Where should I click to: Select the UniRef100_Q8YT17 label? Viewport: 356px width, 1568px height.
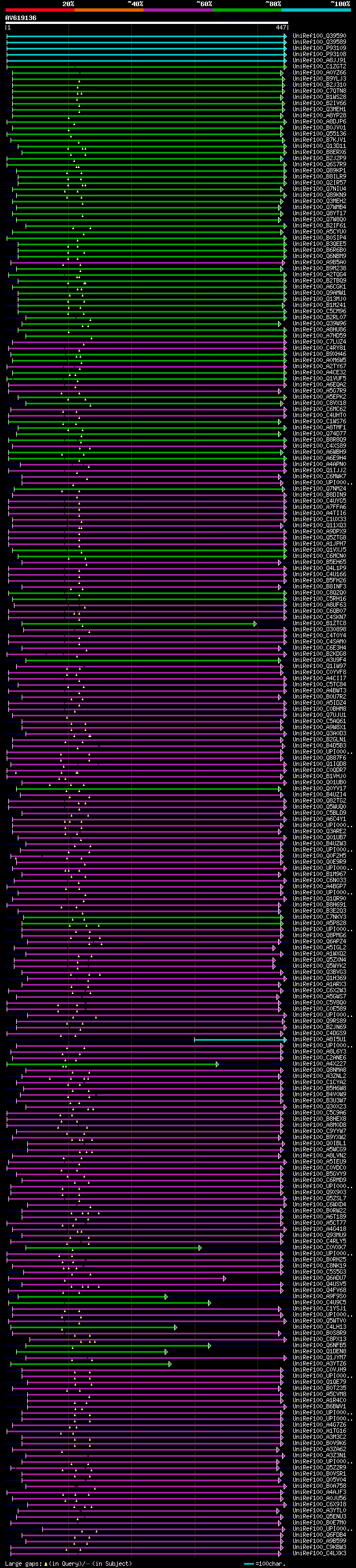tap(319, 213)
